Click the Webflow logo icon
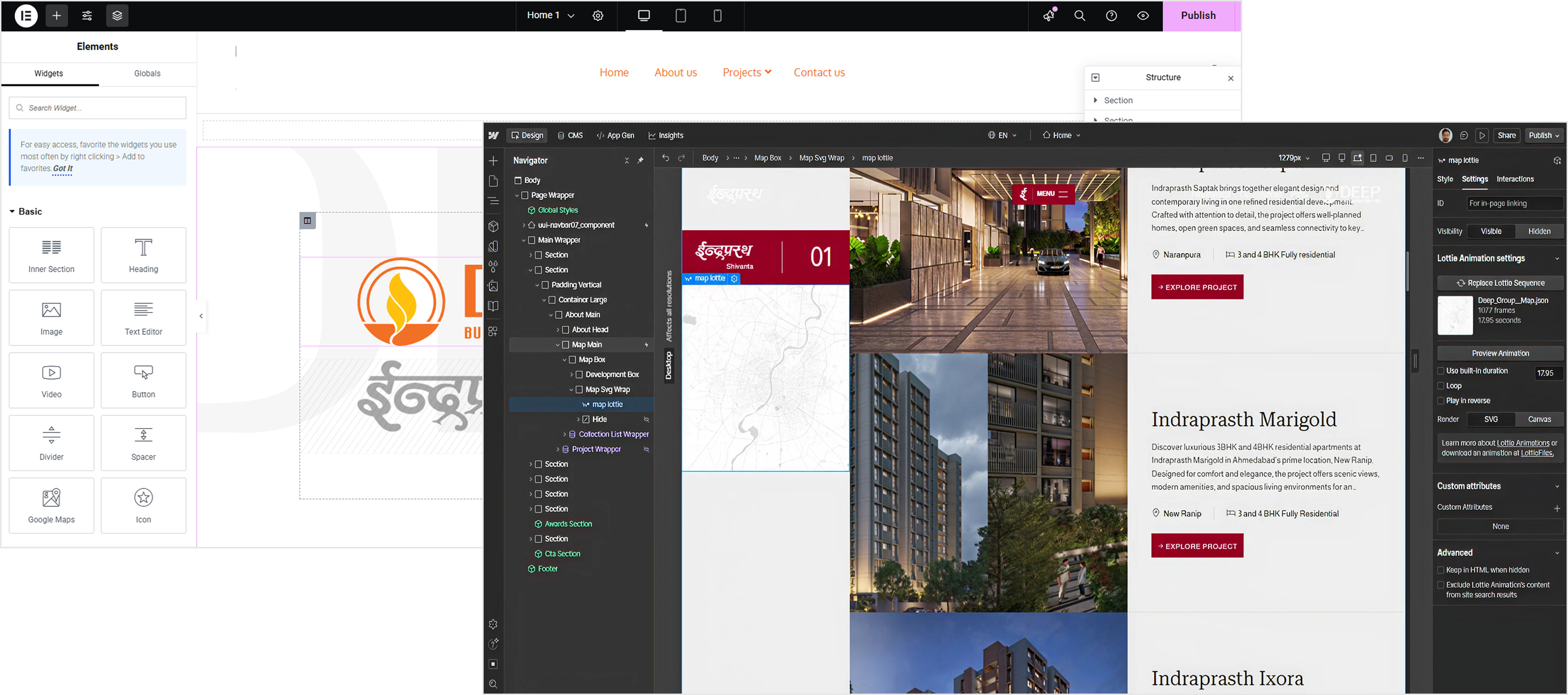 coord(494,136)
